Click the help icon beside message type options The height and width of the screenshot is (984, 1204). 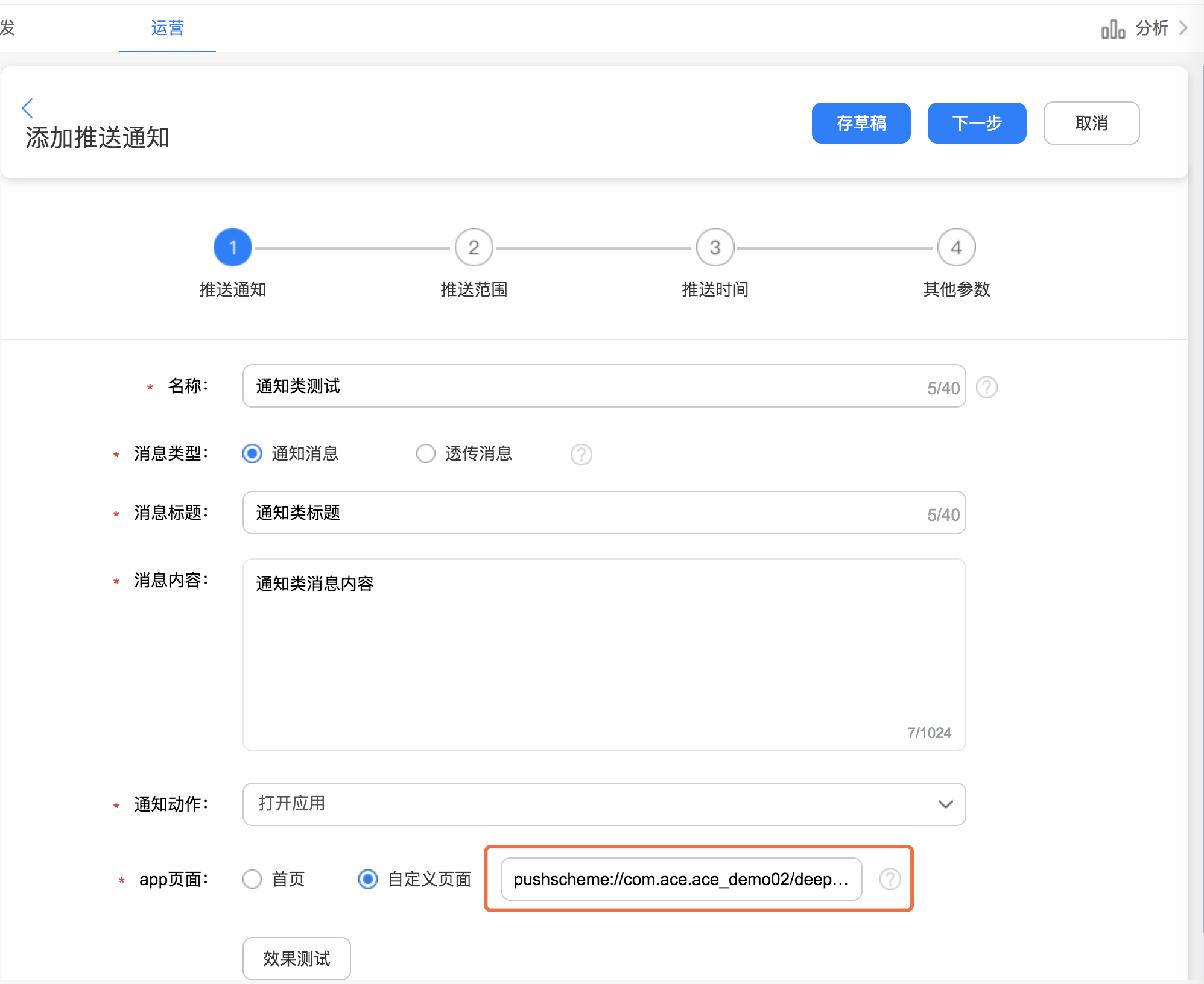[581, 454]
